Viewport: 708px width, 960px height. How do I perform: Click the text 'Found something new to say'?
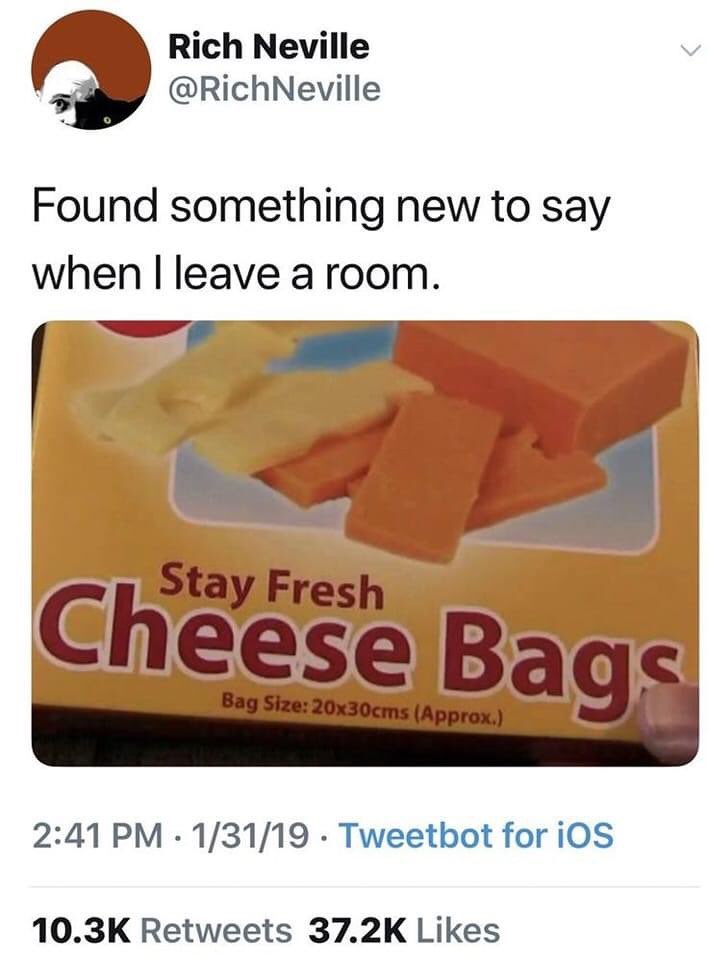click(321, 208)
